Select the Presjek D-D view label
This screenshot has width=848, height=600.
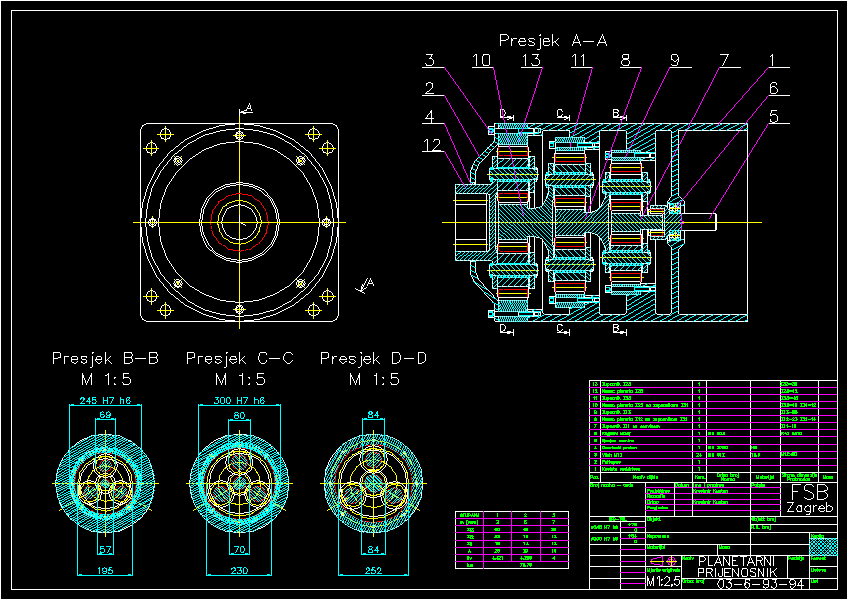[372, 357]
